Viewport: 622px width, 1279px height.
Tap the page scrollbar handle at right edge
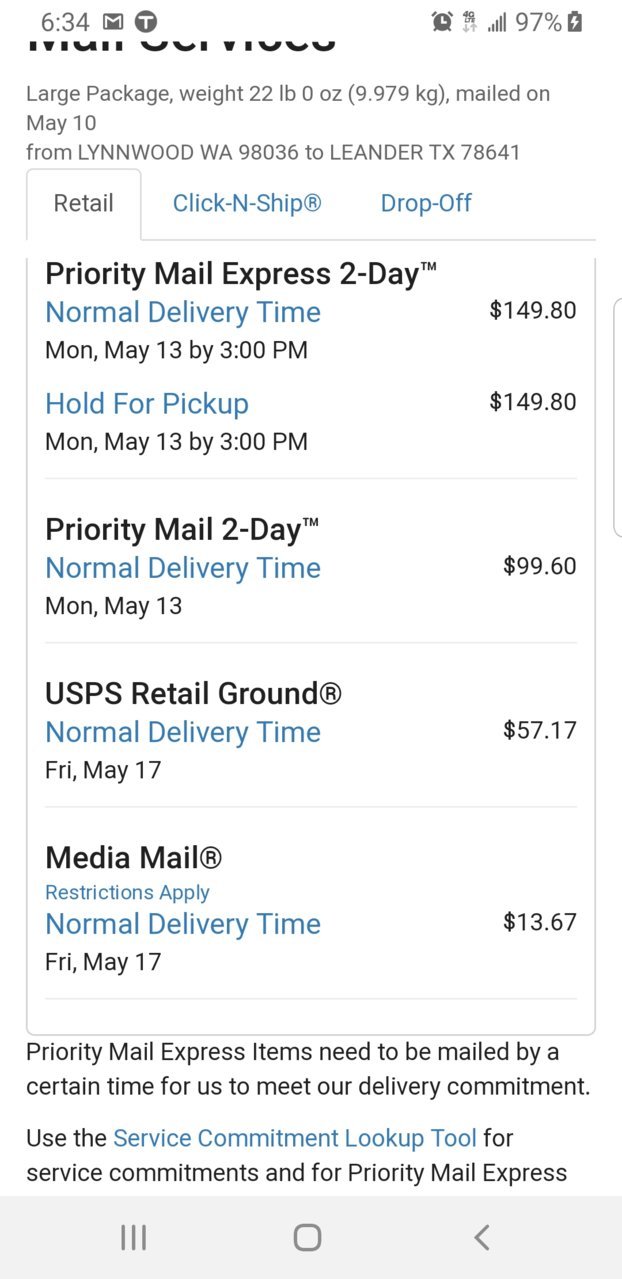[618, 417]
